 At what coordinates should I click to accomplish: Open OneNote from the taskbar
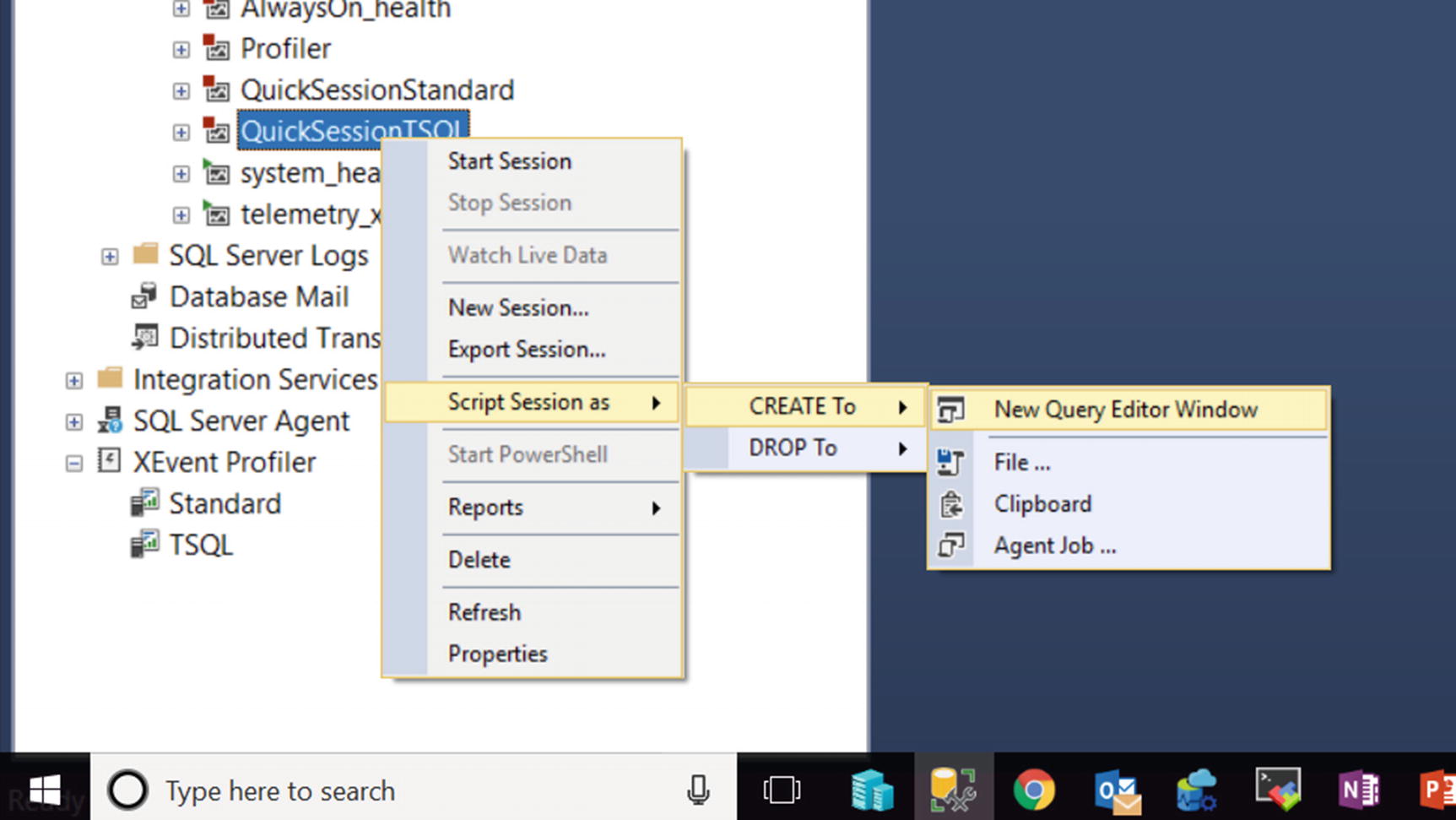(1358, 790)
